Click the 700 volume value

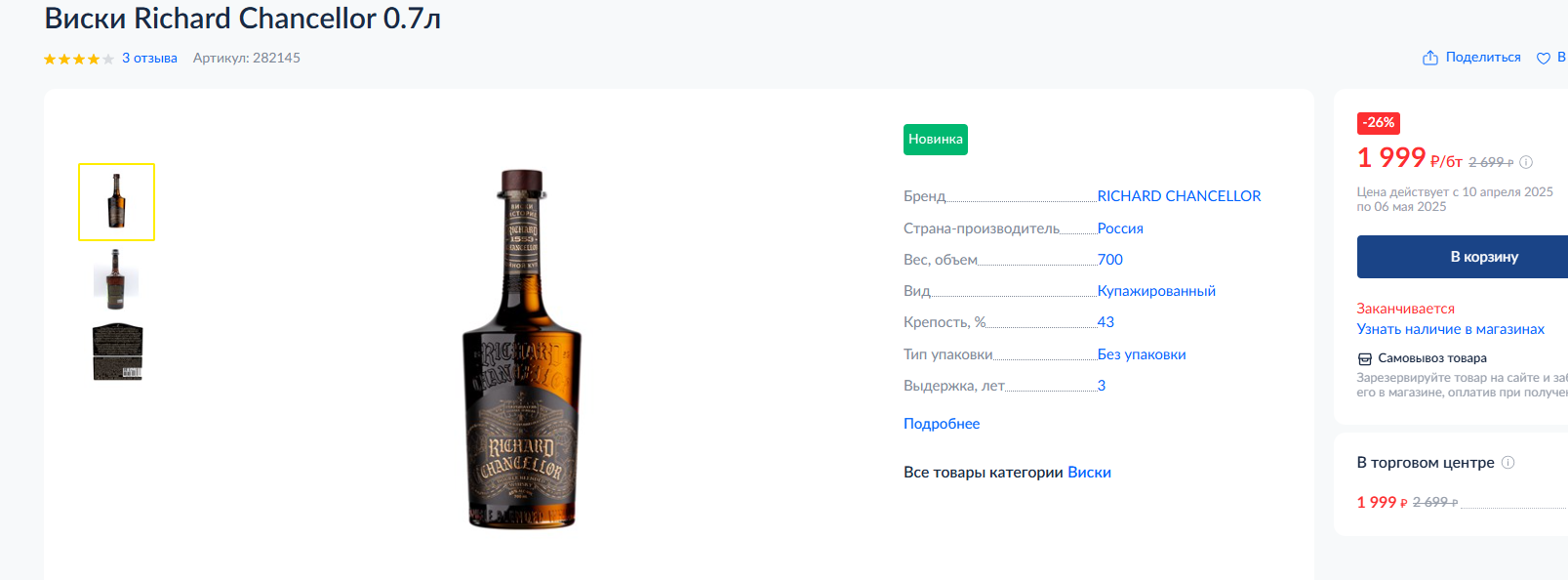pyautogui.click(x=1110, y=259)
